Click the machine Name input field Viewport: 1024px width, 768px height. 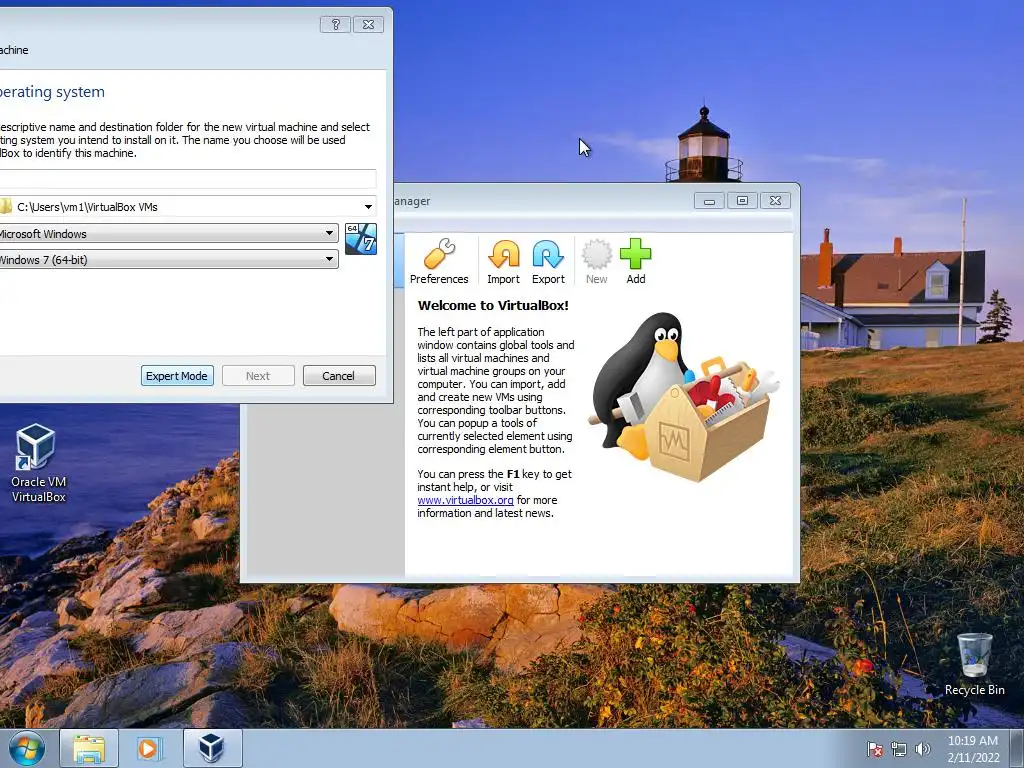(x=188, y=179)
